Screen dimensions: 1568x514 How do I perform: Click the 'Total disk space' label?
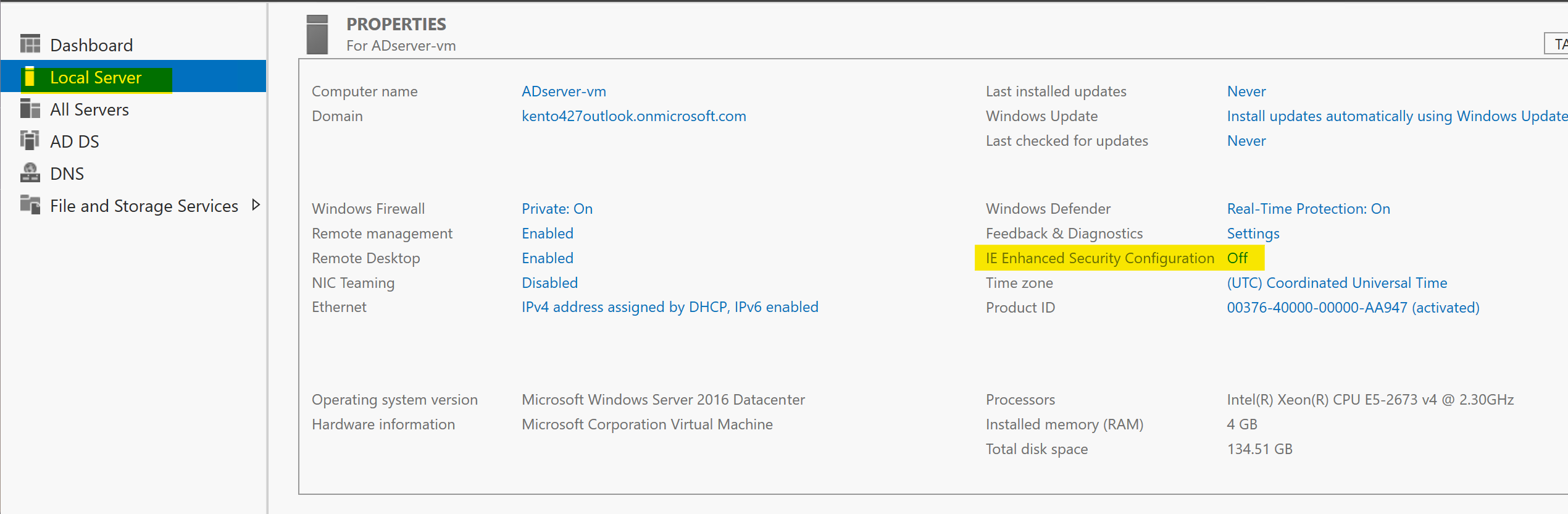click(1036, 449)
